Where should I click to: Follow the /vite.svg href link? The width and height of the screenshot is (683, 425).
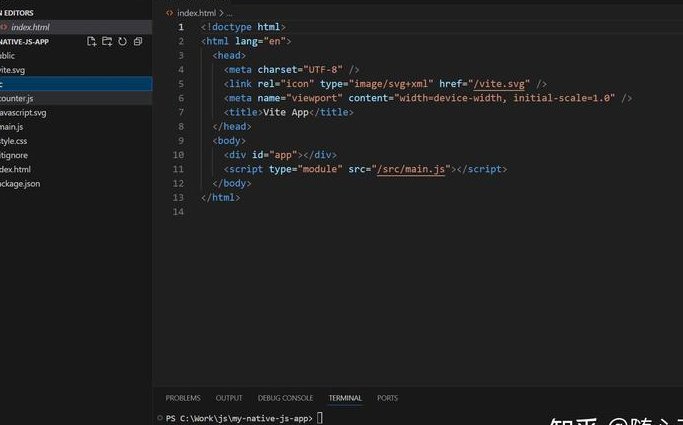(x=499, y=84)
